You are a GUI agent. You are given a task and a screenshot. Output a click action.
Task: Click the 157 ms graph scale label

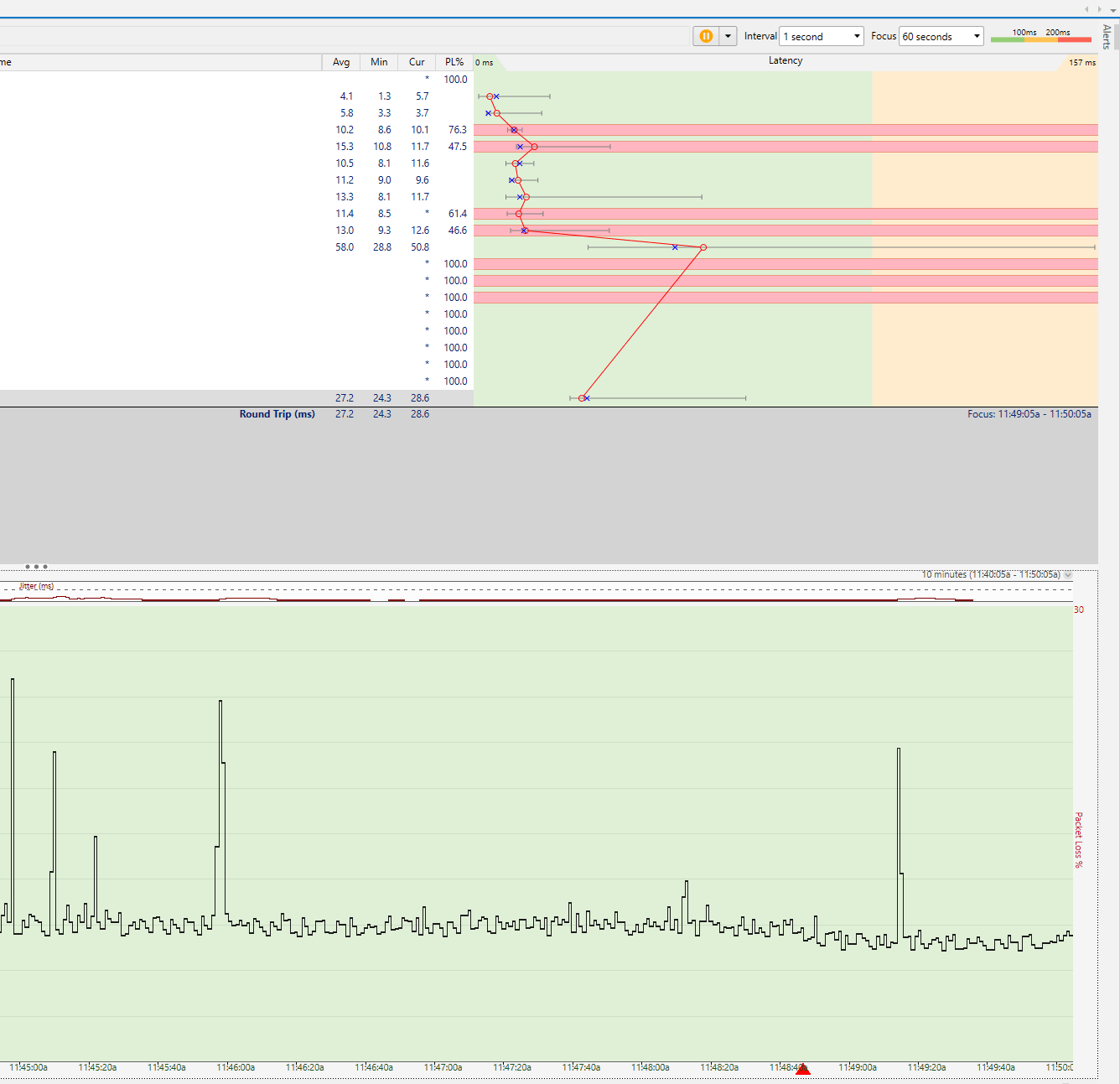1081,63
